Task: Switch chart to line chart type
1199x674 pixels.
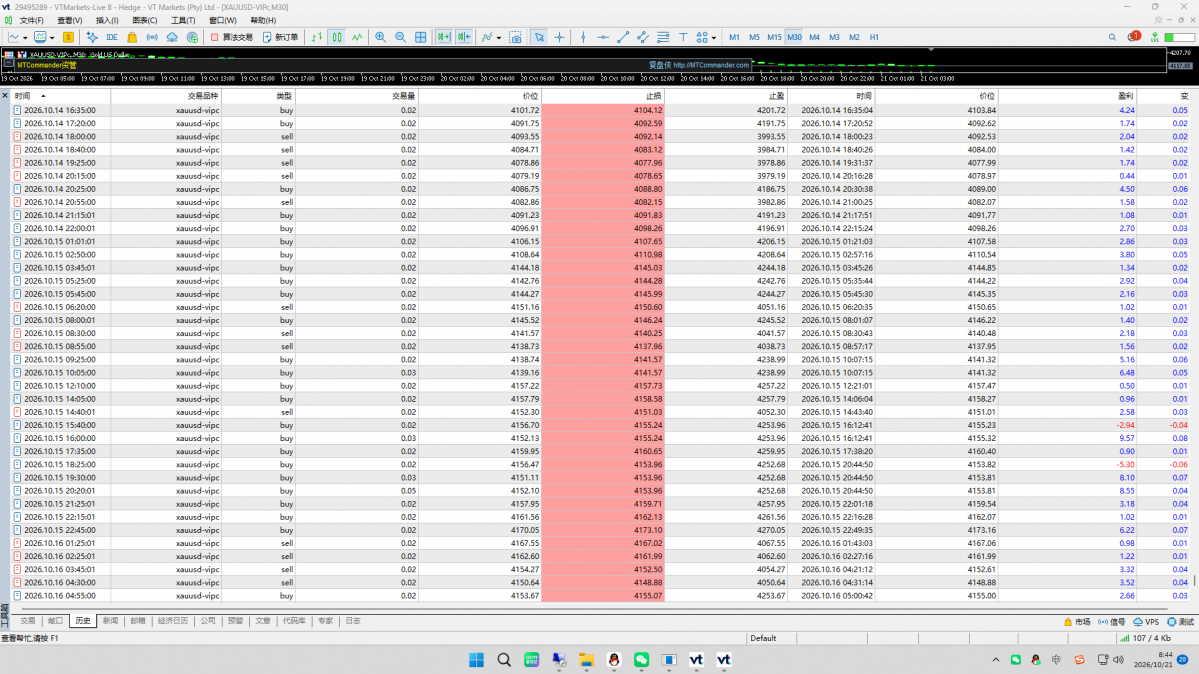Action: 357,37
